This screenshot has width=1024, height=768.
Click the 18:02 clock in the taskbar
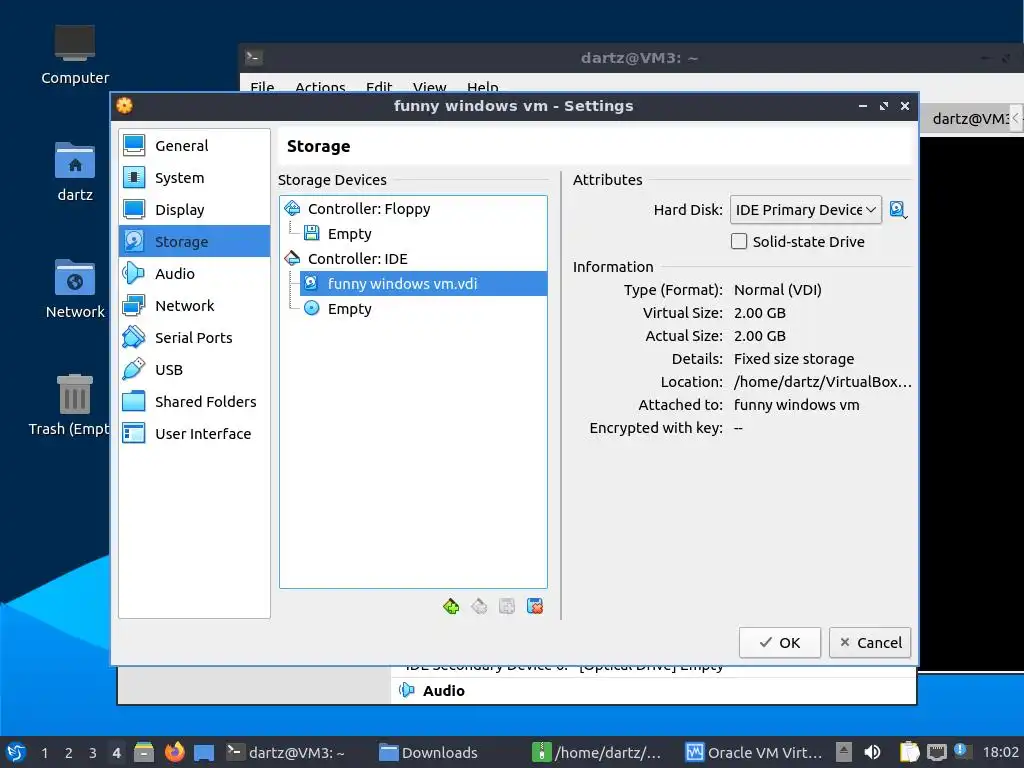point(1000,752)
